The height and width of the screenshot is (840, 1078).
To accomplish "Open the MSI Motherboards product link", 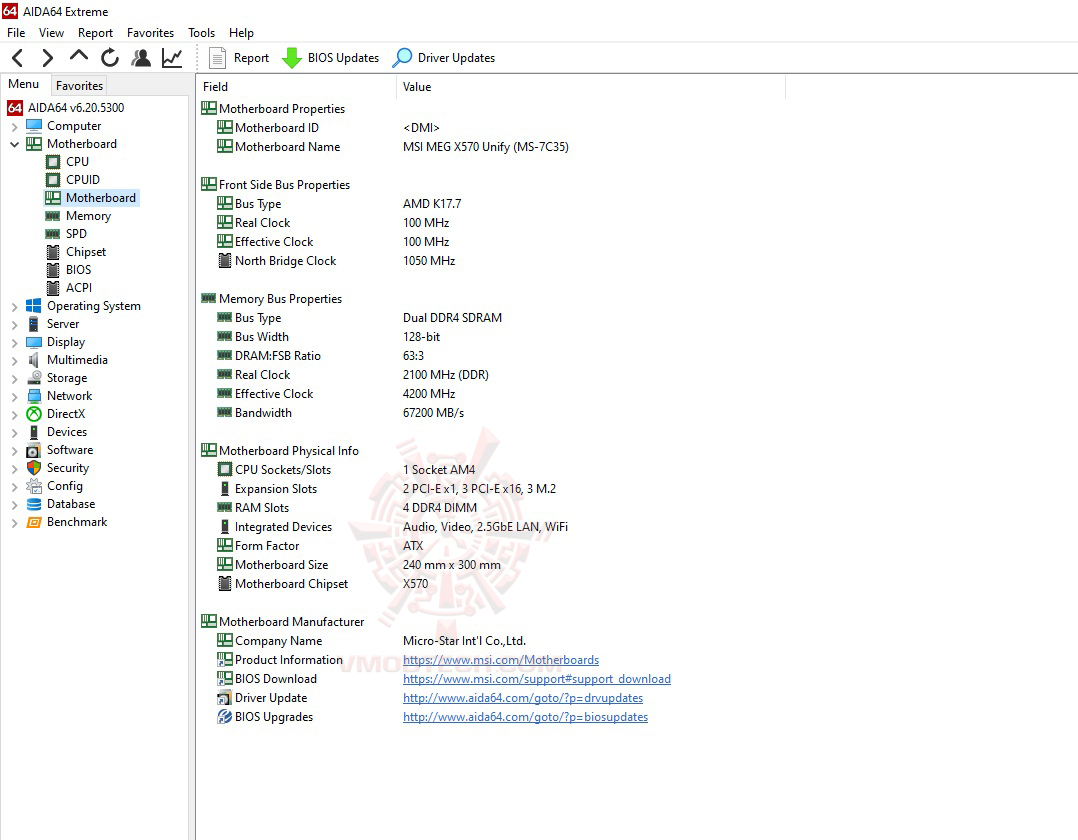I will (501, 659).
